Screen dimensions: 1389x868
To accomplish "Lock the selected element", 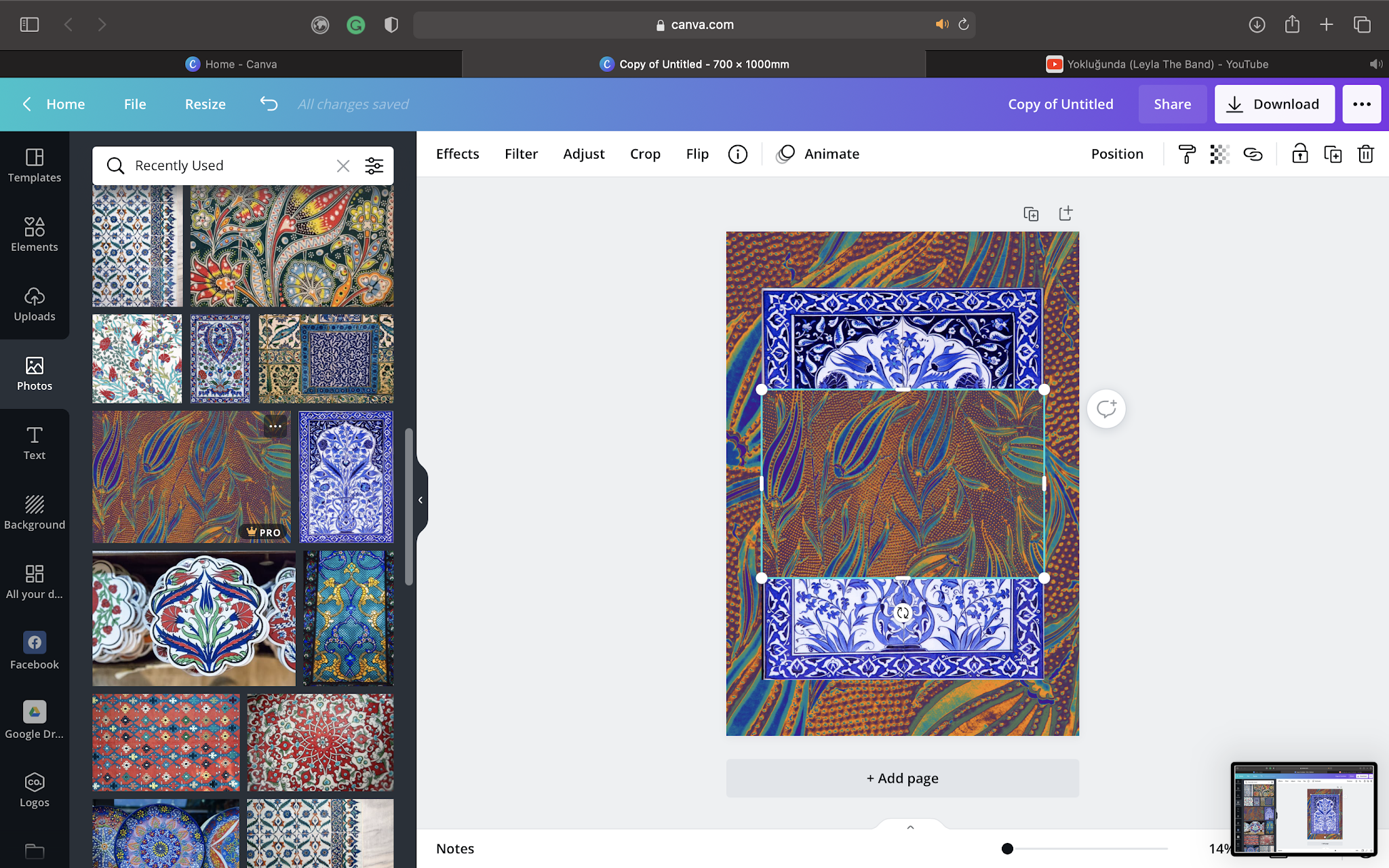I will pos(1299,154).
